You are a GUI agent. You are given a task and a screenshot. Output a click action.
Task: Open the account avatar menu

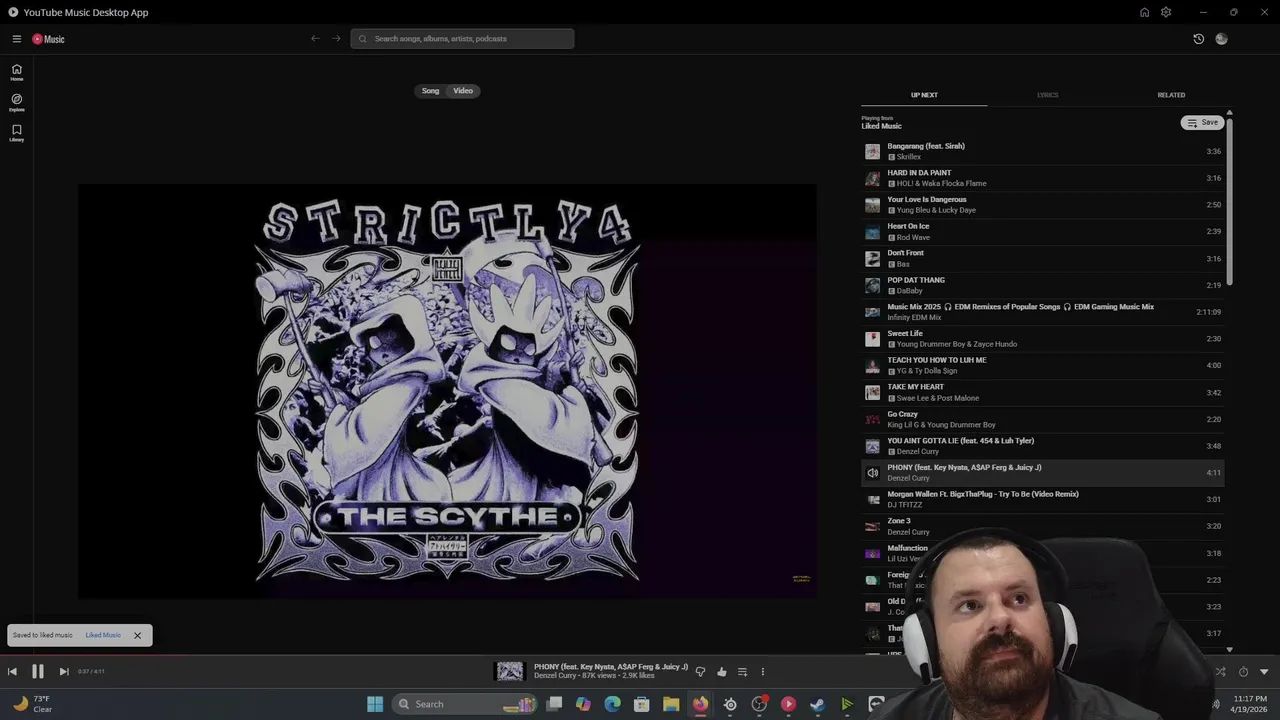click(1221, 39)
